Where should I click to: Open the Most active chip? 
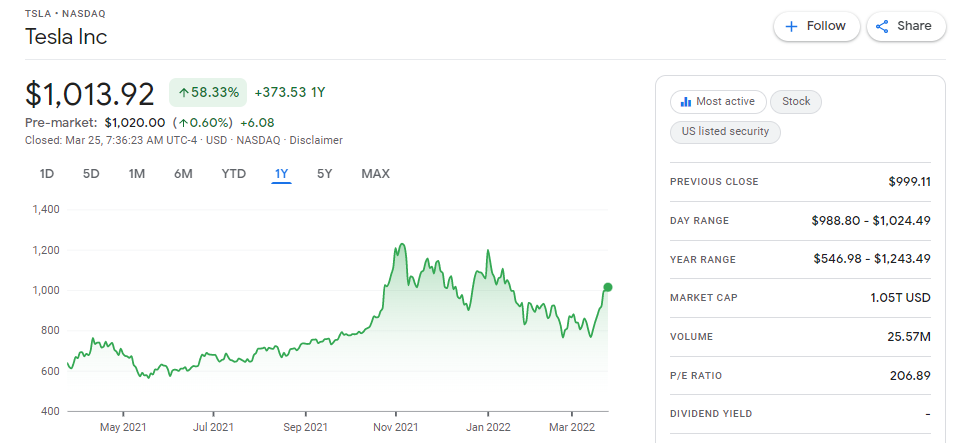click(x=718, y=102)
